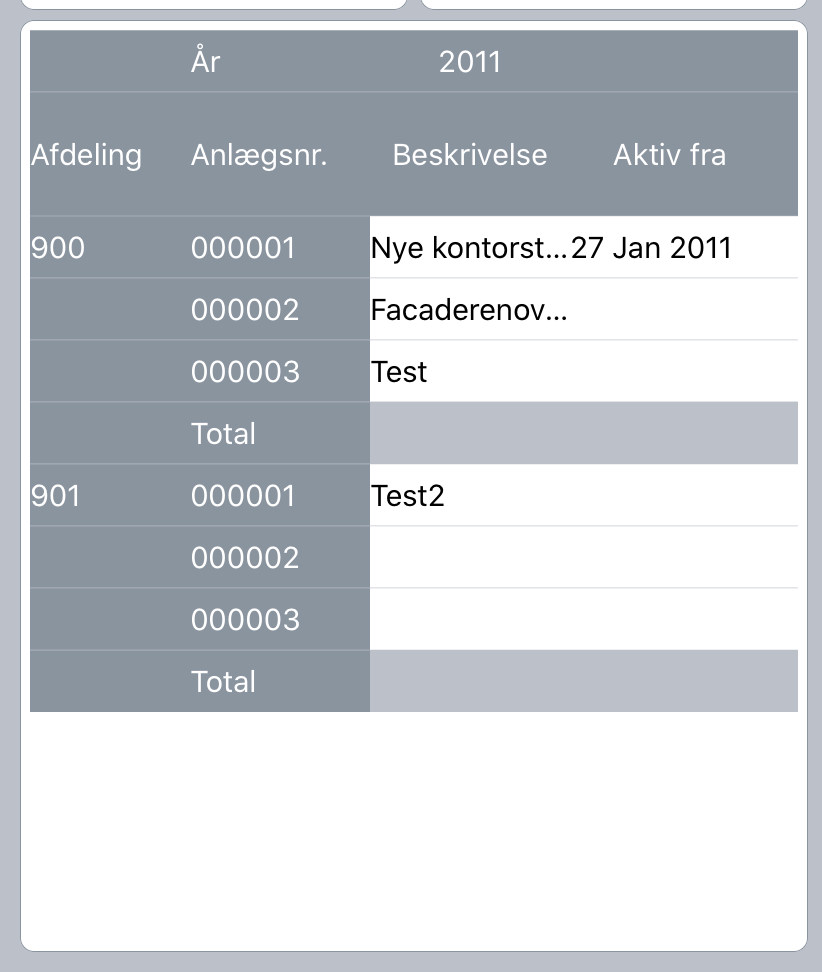Select the 2011 year column header
This screenshot has height=972, width=822.
470,62
